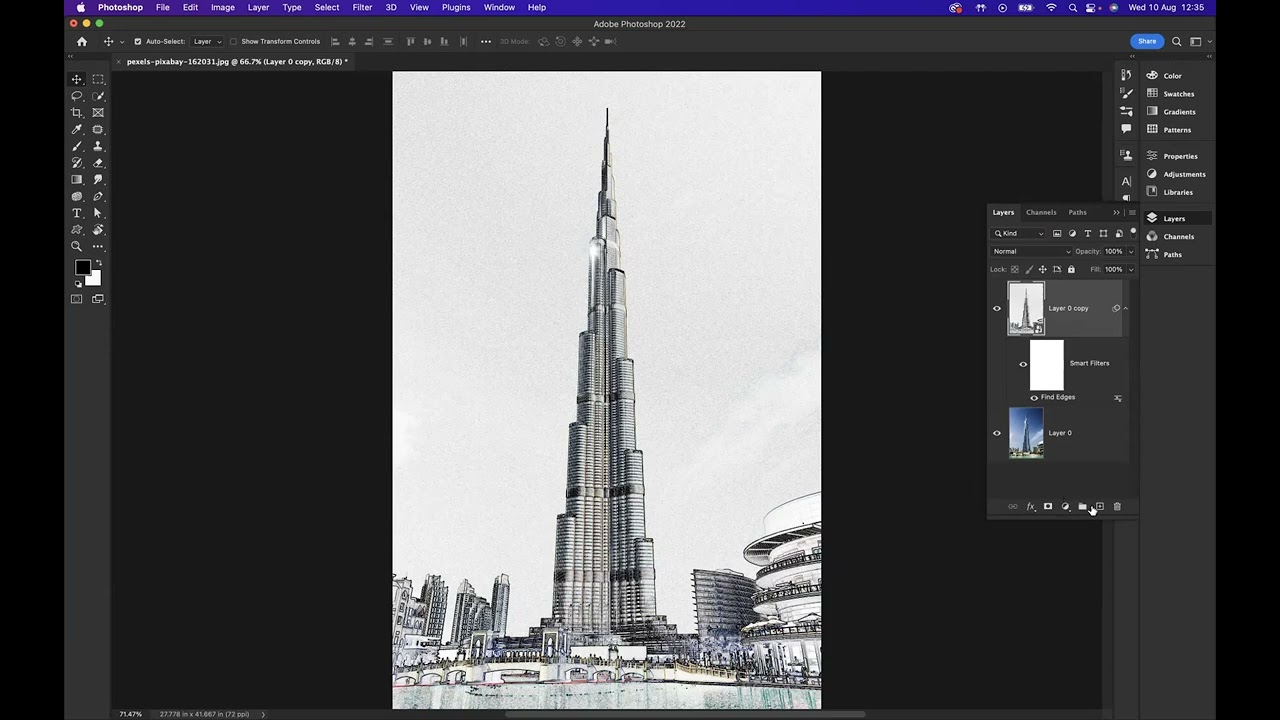Open Find Edges filter blending options
The width and height of the screenshot is (1280, 720).
coord(1117,398)
